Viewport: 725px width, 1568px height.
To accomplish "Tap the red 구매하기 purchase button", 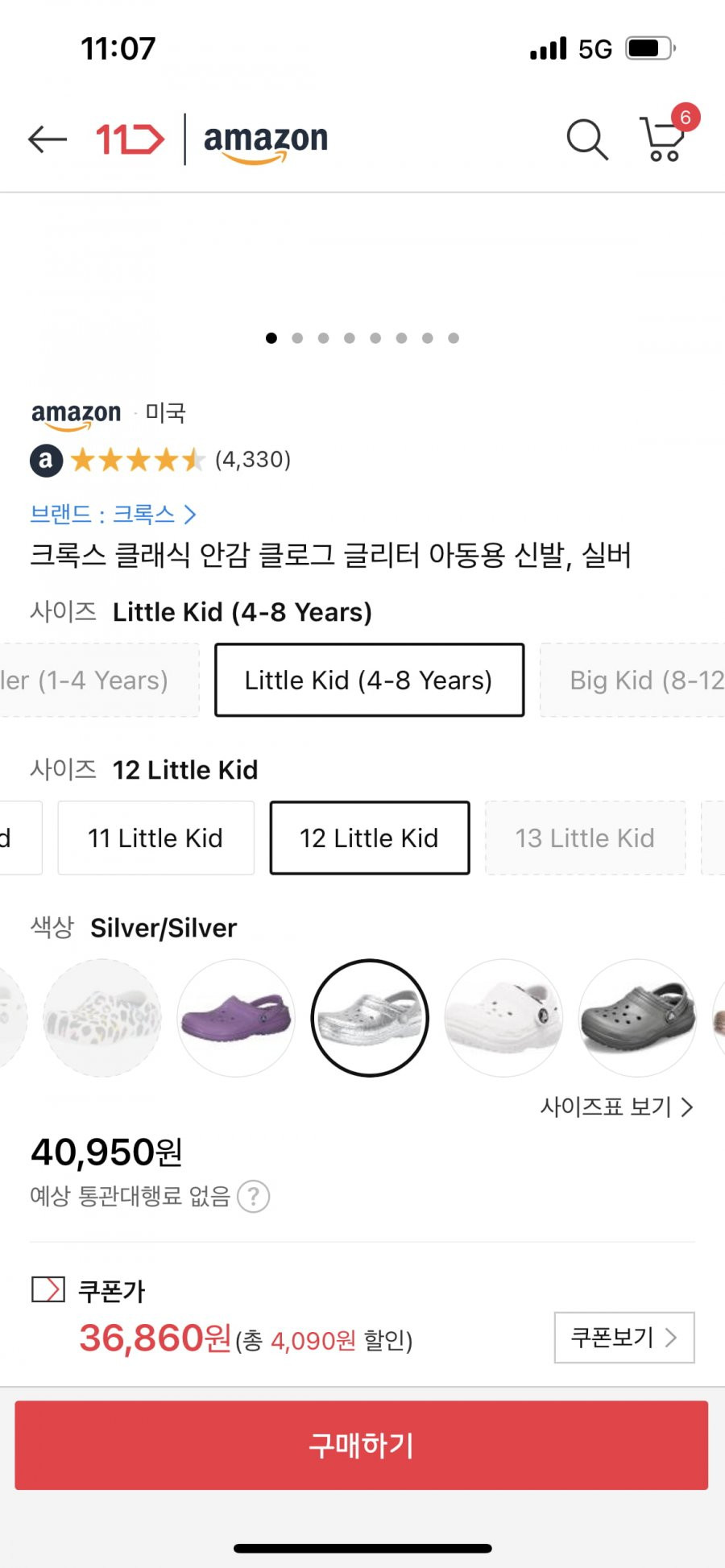I will click(x=362, y=1445).
